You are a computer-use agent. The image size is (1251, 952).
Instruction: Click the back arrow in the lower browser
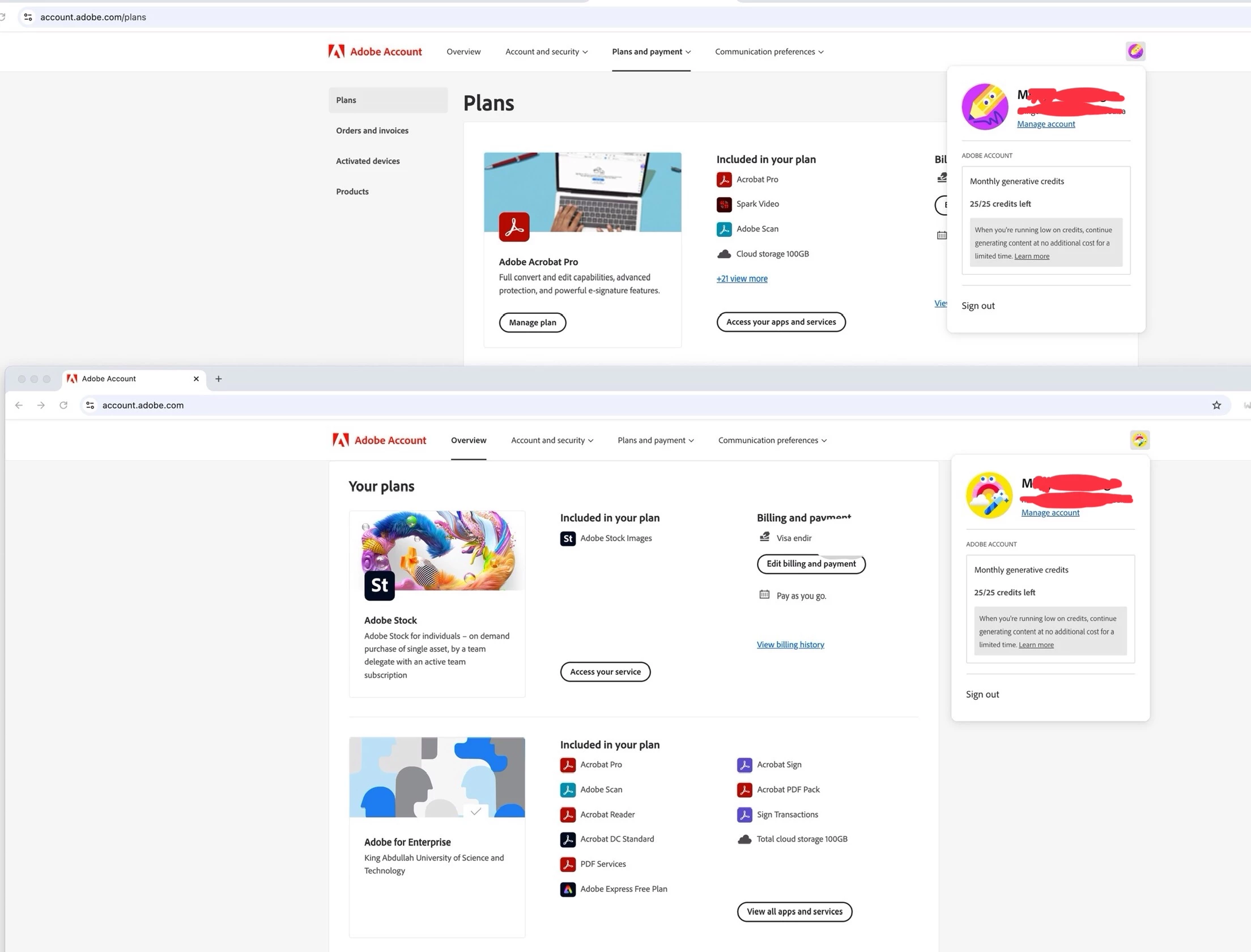click(x=19, y=405)
